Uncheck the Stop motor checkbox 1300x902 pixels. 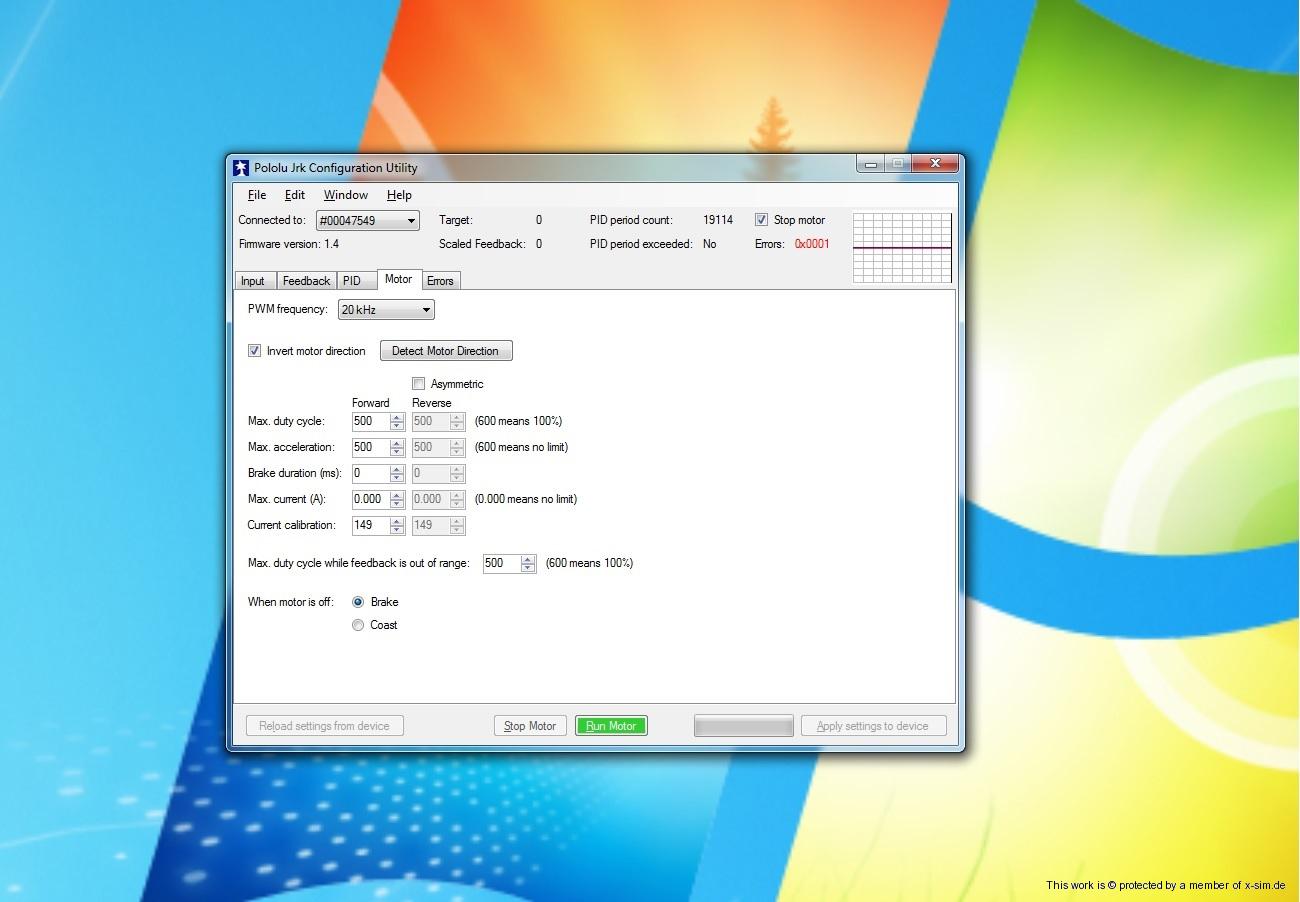tap(761, 220)
